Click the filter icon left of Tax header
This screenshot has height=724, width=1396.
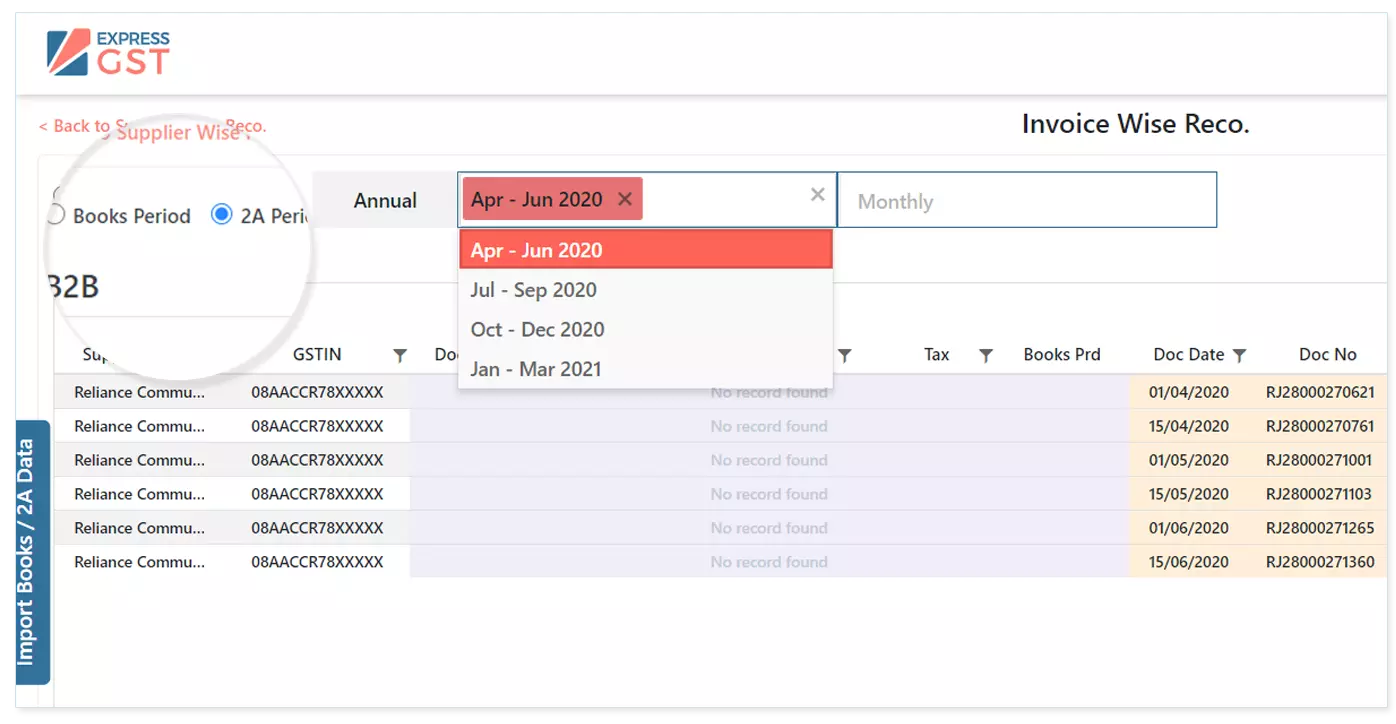pos(844,355)
